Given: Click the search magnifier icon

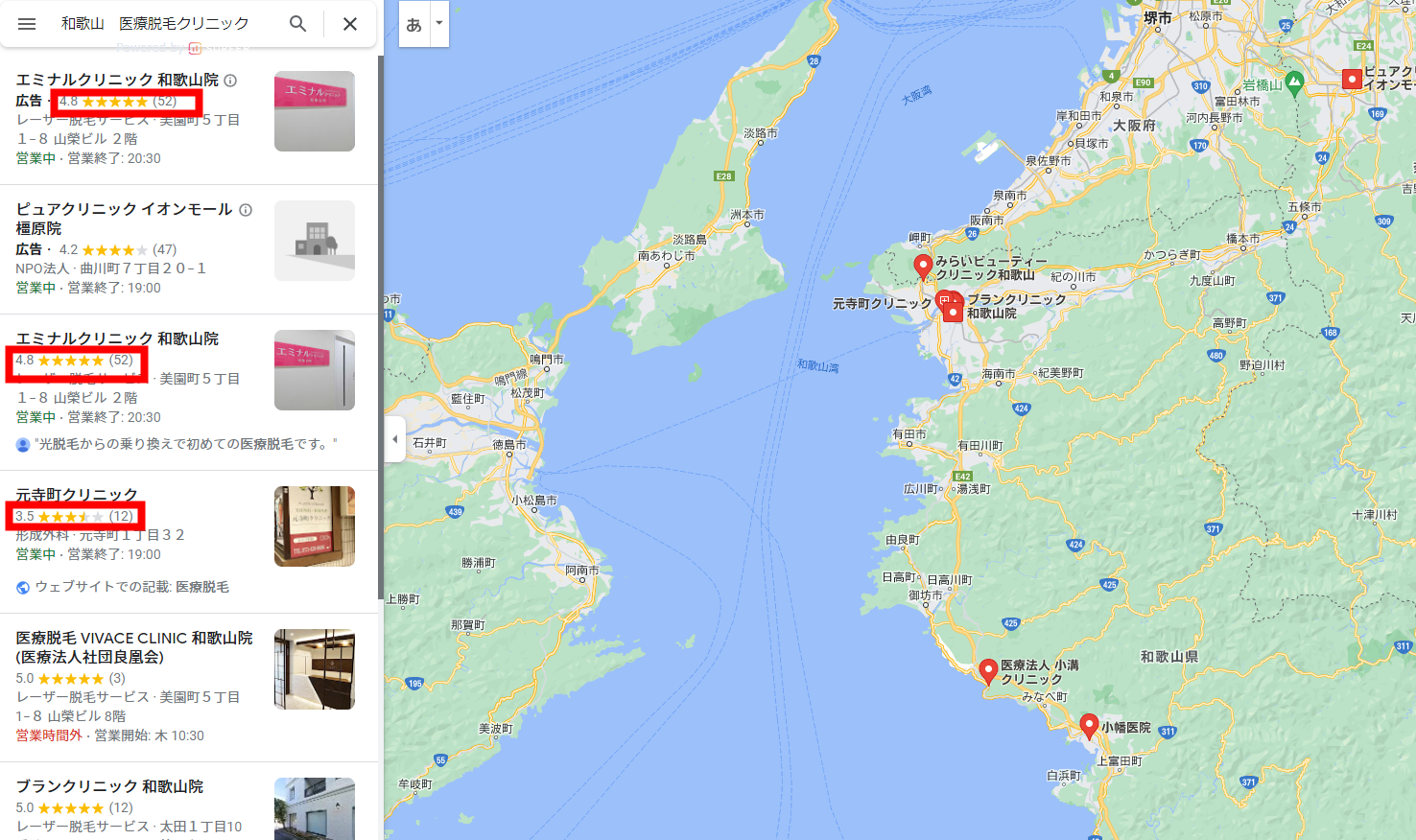Looking at the screenshot, I should coord(298,24).
